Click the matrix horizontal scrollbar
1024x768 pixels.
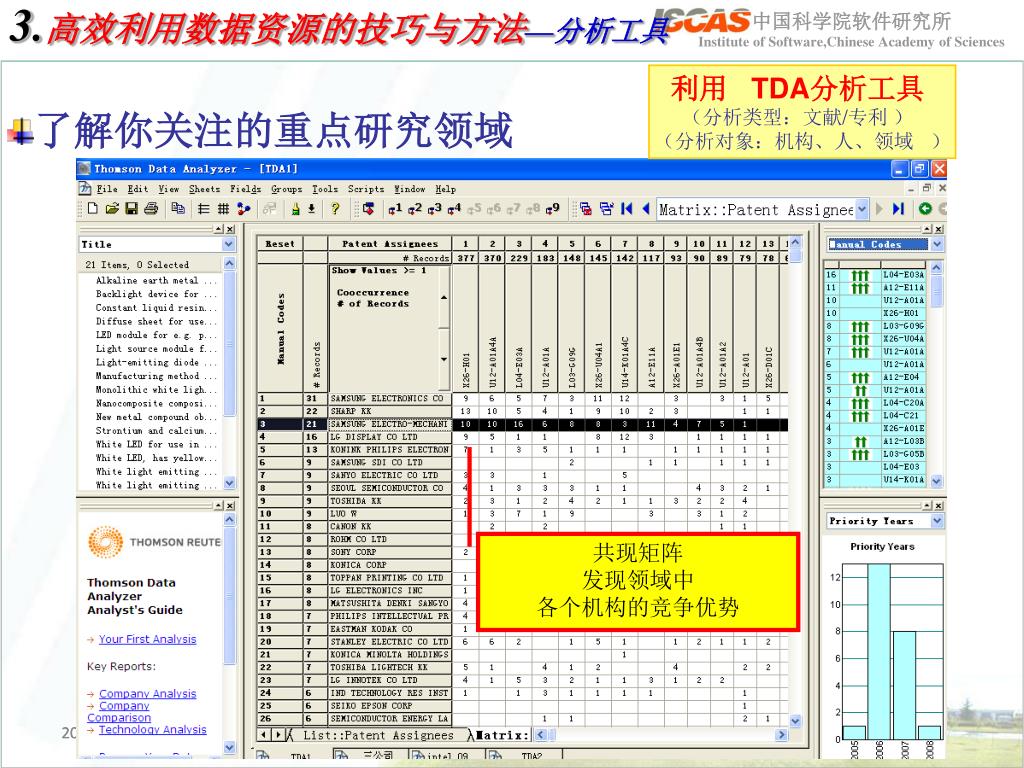pyautogui.click(x=662, y=735)
